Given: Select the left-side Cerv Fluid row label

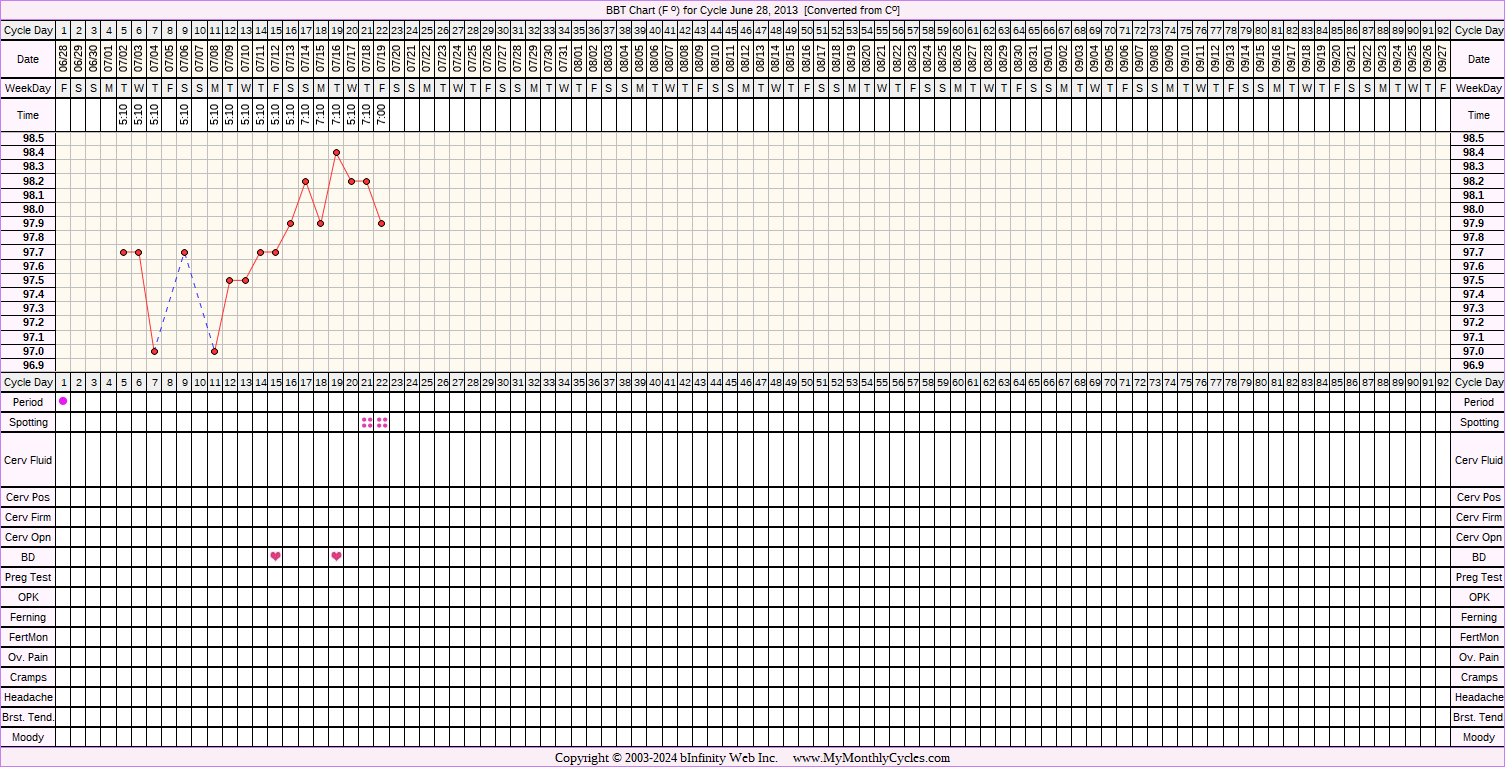Looking at the screenshot, I should [28, 460].
